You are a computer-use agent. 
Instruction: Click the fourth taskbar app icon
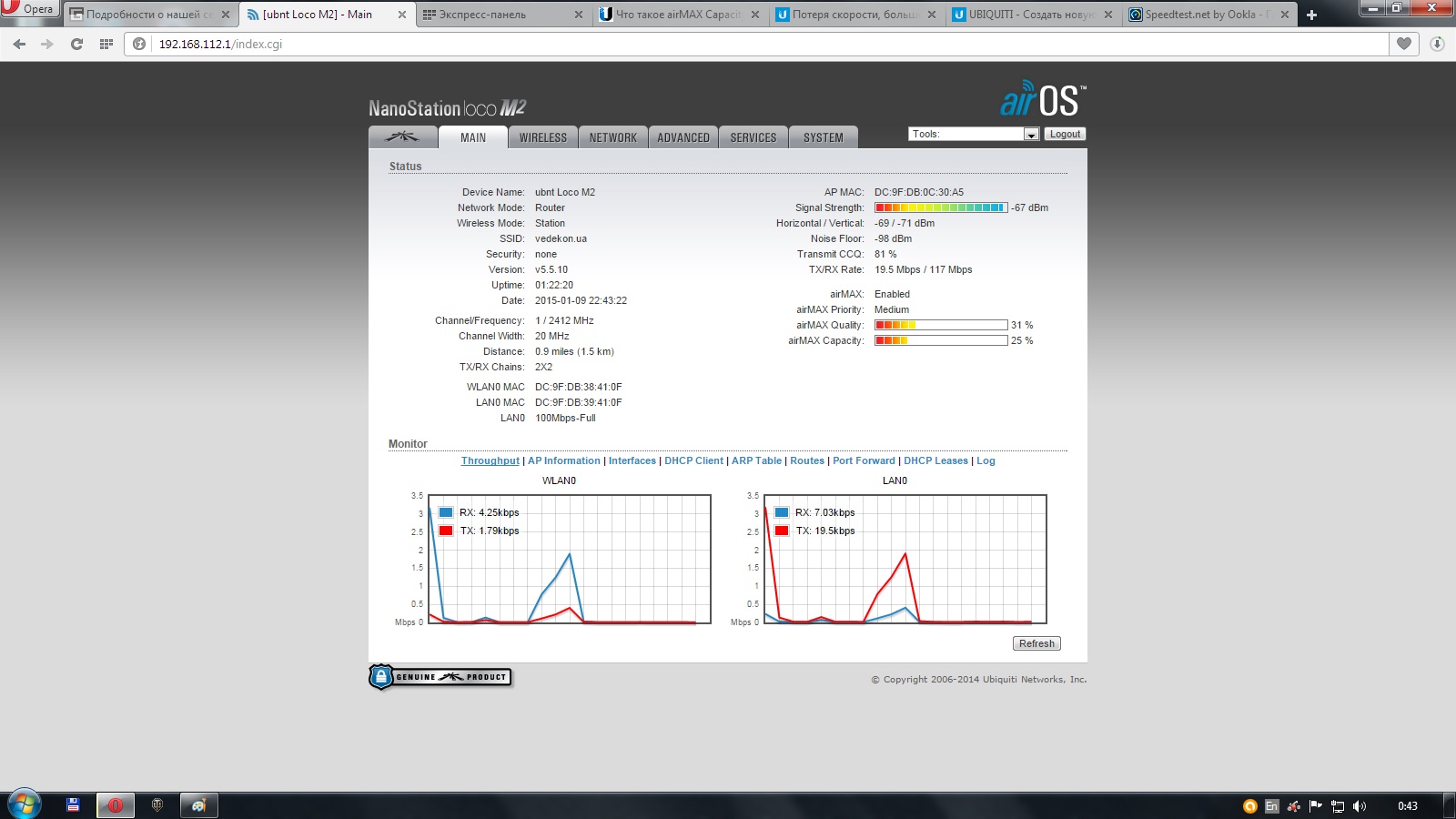(199, 804)
